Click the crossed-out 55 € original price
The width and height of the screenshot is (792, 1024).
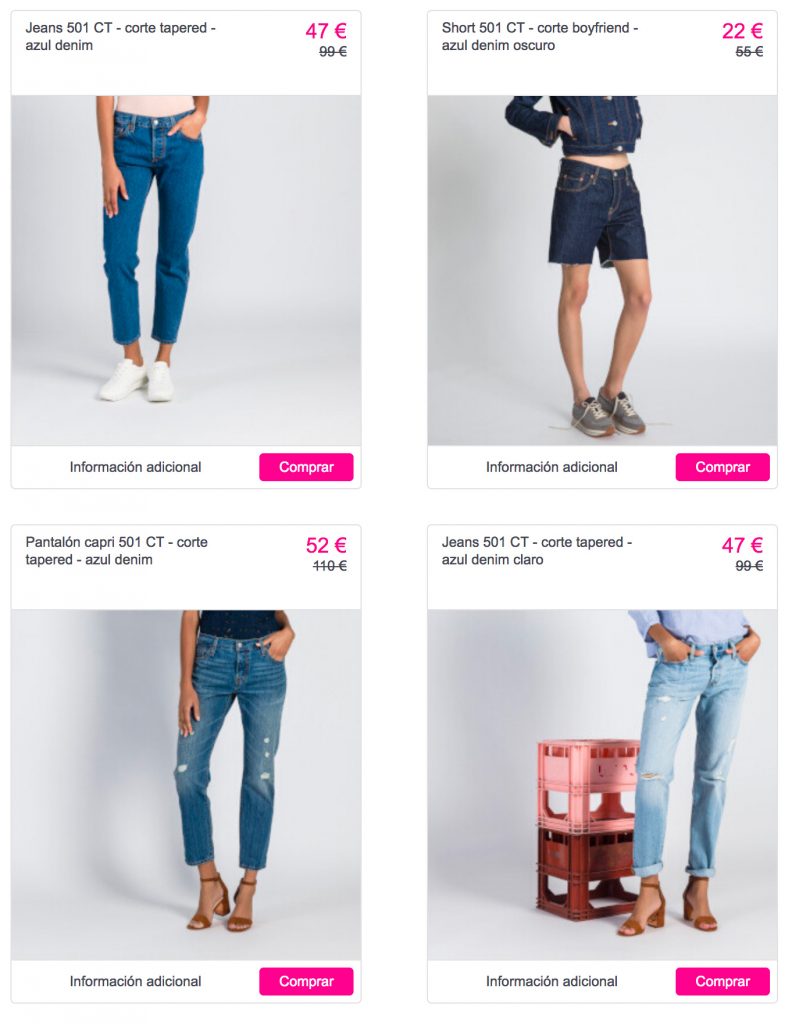(x=749, y=52)
